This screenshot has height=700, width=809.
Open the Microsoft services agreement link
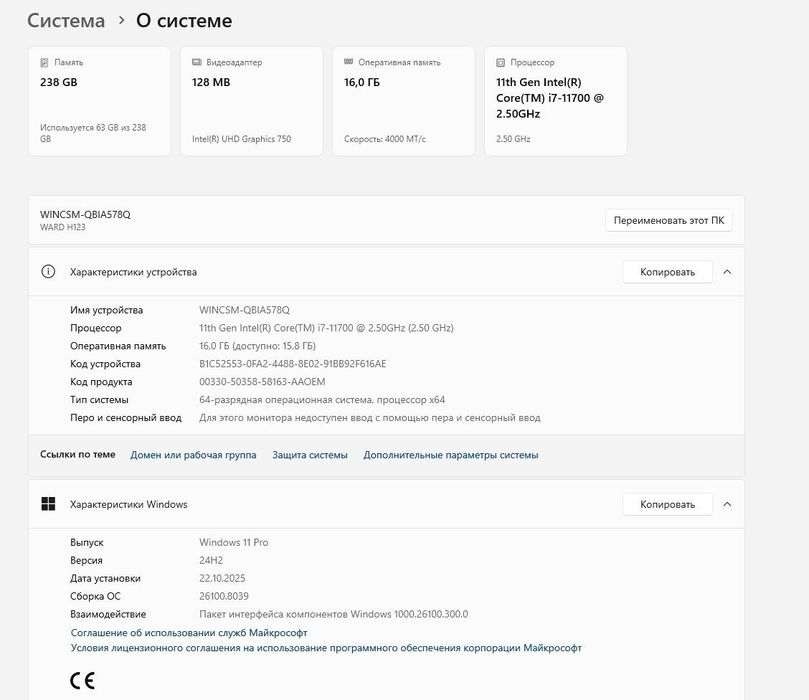click(x=189, y=633)
